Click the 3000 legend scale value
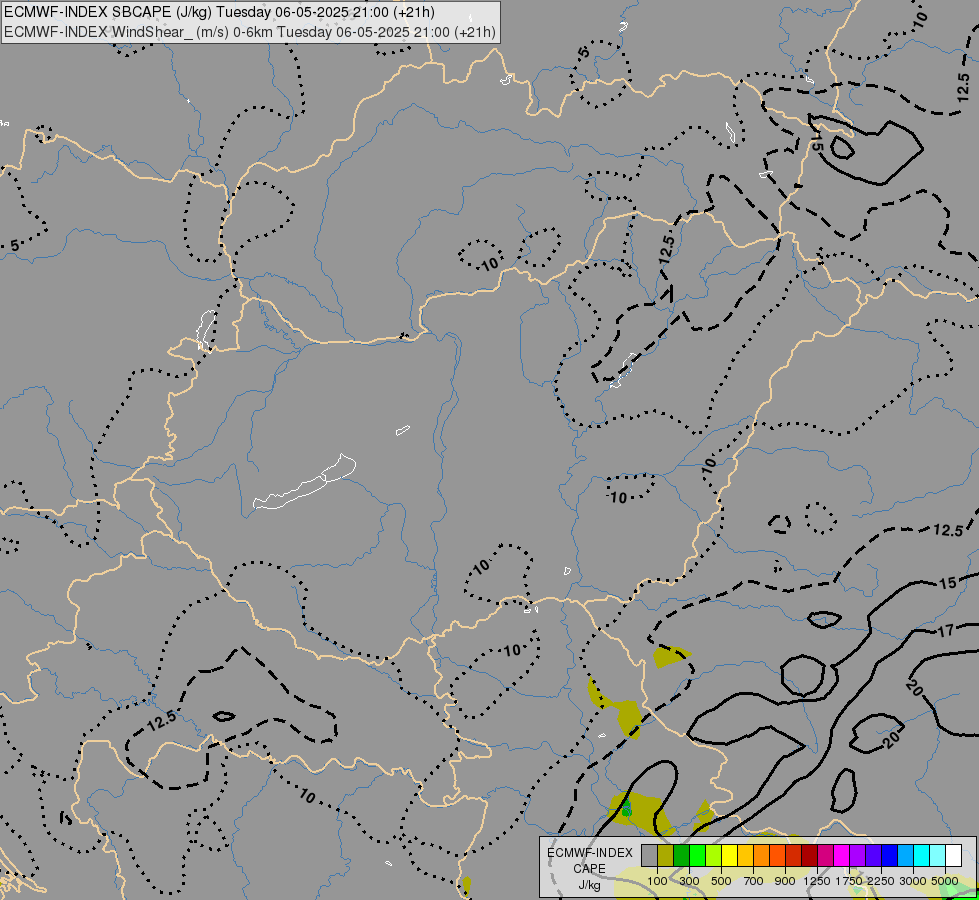Image resolution: width=979 pixels, height=900 pixels. click(913, 881)
